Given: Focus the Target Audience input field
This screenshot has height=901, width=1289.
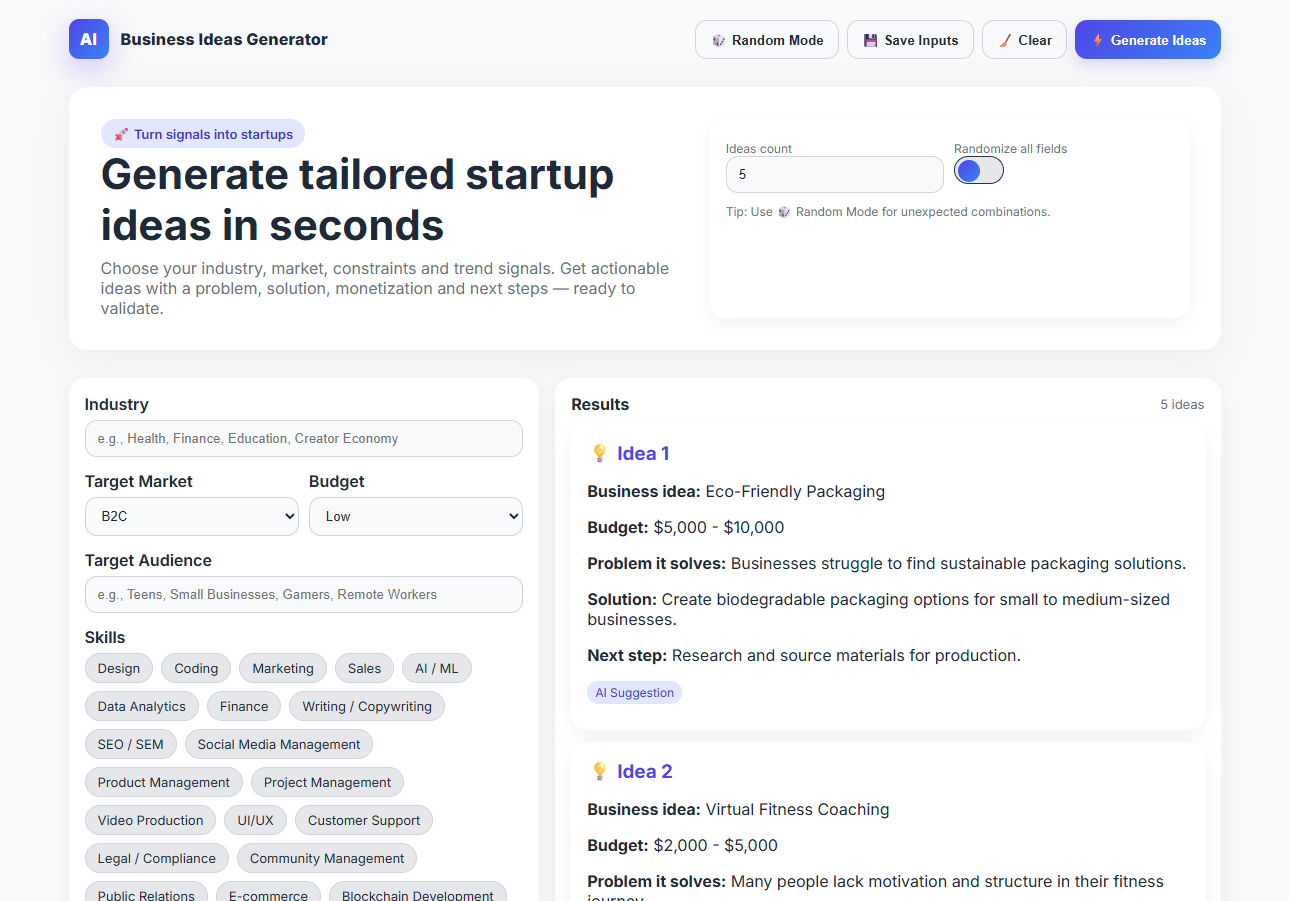Looking at the screenshot, I should coord(303,595).
